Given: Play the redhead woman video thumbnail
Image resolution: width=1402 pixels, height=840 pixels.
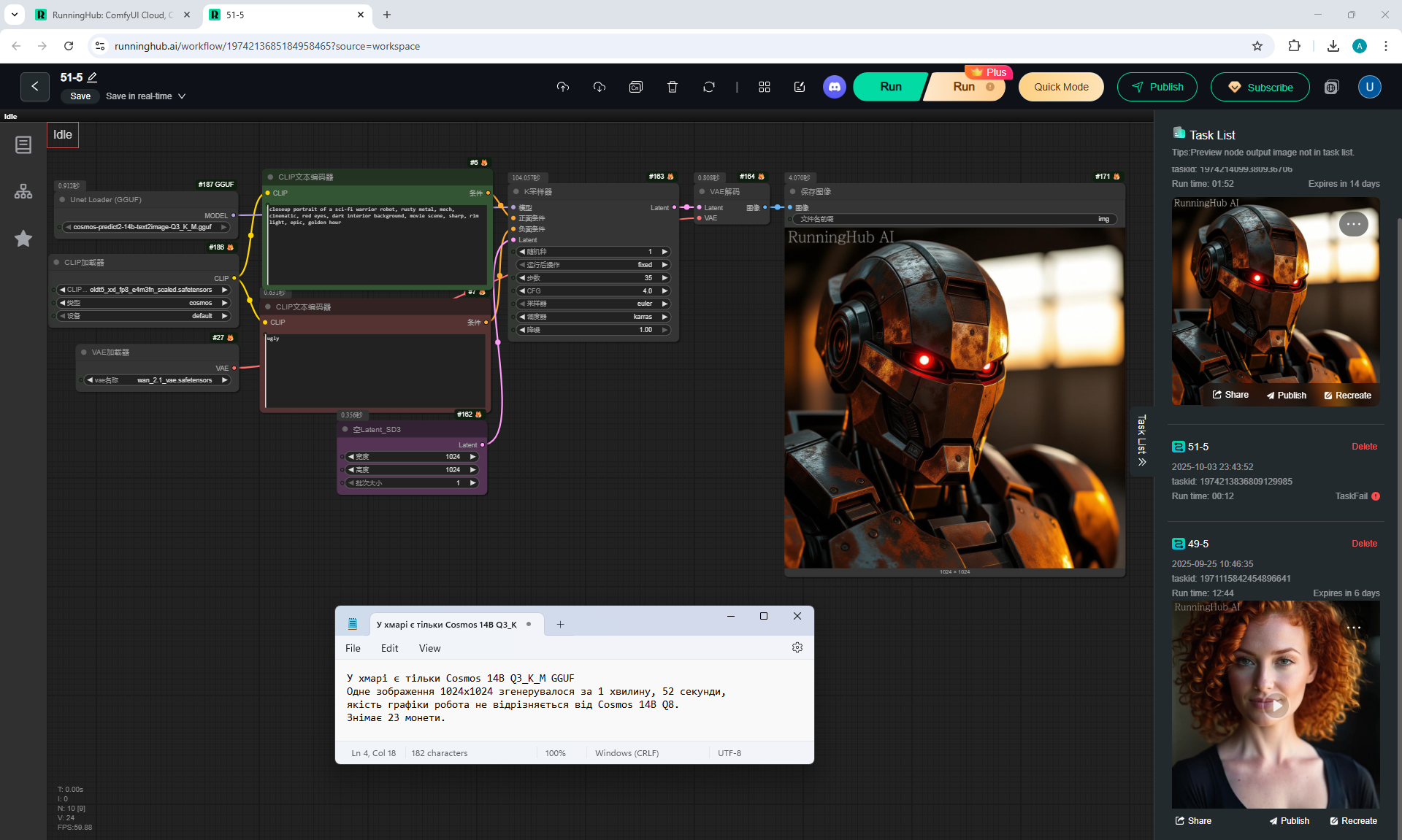Looking at the screenshot, I should coord(1275,705).
